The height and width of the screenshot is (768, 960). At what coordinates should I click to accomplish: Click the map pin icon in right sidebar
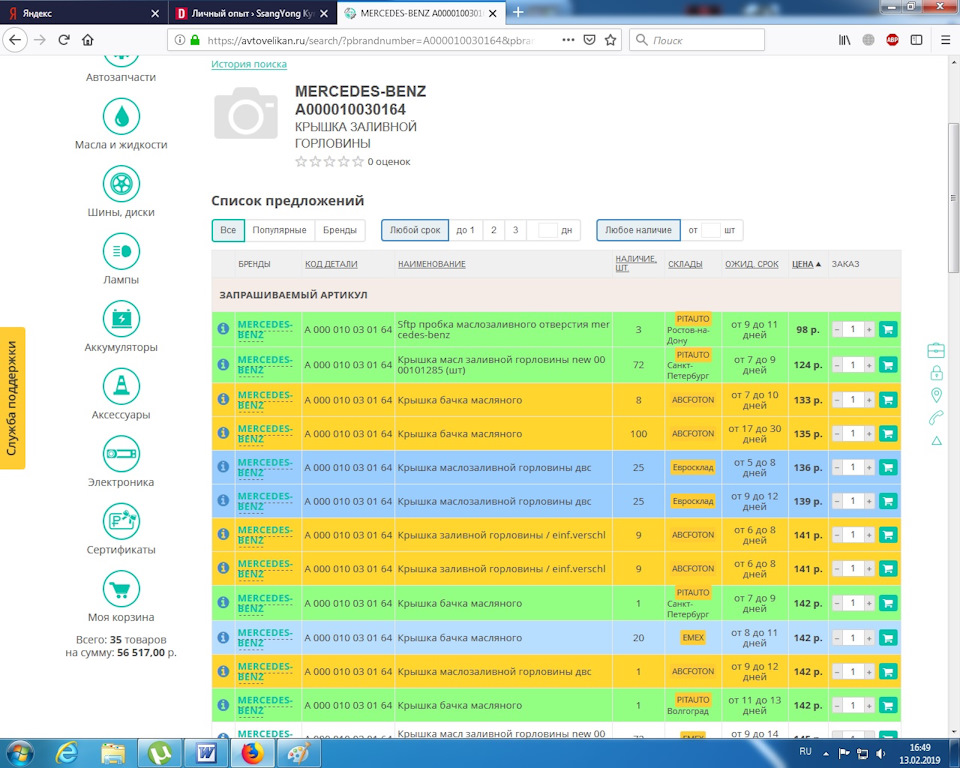point(936,395)
